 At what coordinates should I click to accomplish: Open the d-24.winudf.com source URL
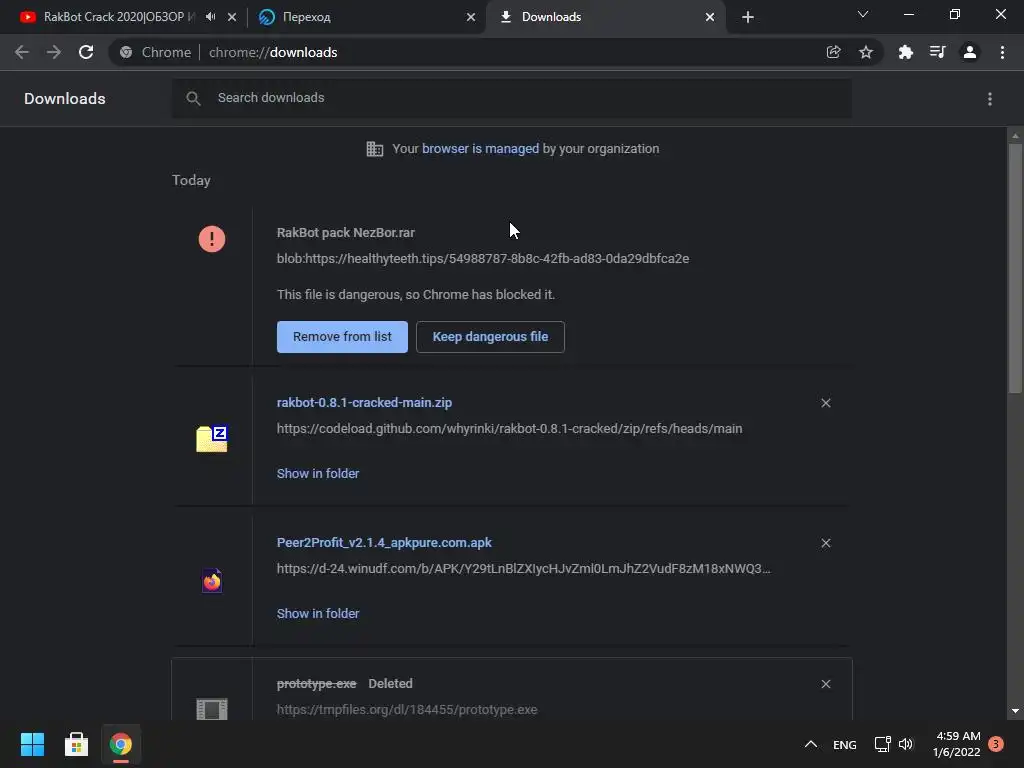coord(524,569)
